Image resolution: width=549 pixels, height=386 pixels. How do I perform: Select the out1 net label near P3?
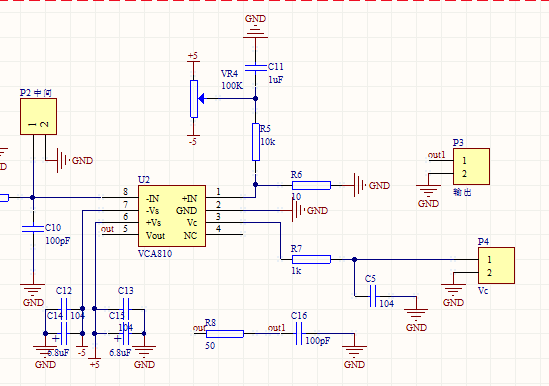[437, 155]
